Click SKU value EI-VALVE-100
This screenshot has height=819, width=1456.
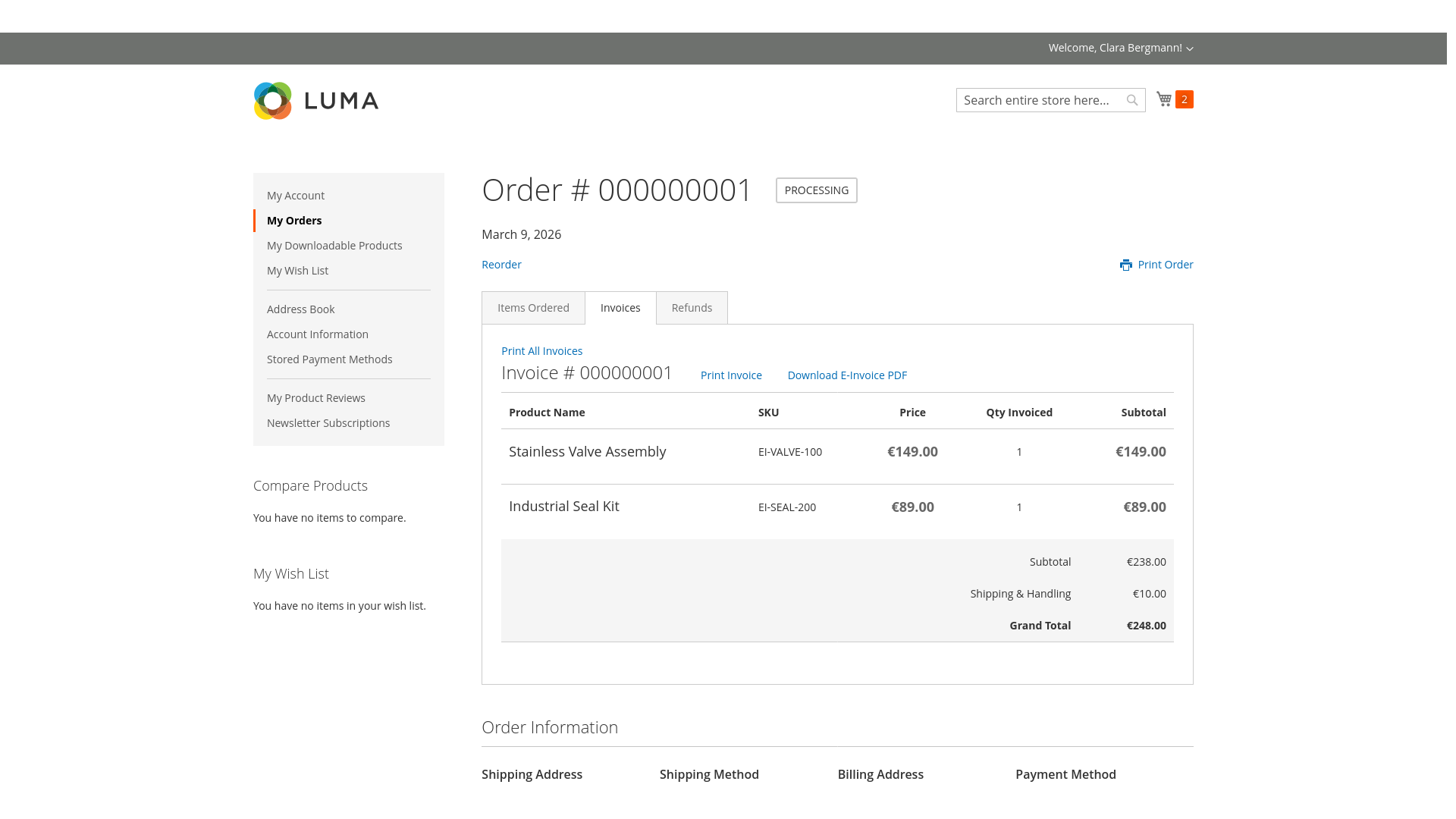[789, 452]
